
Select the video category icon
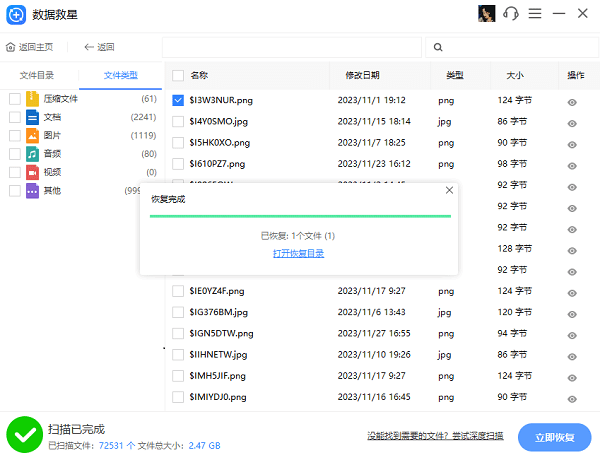[32, 172]
